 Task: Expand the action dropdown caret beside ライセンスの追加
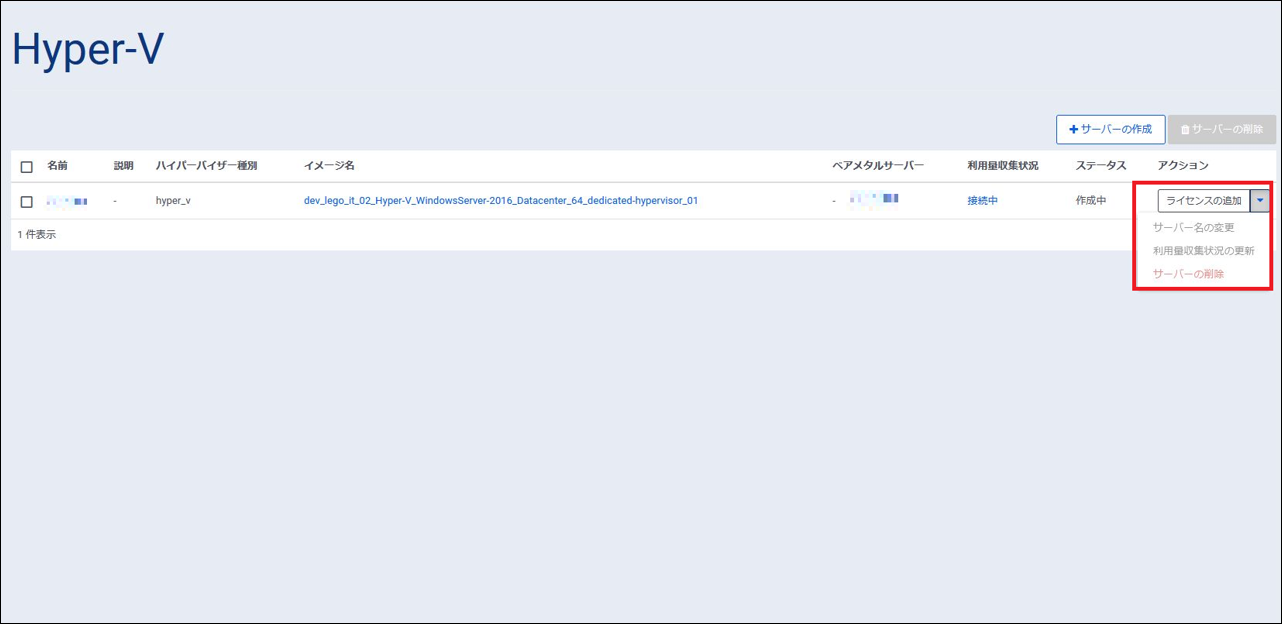point(1260,201)
